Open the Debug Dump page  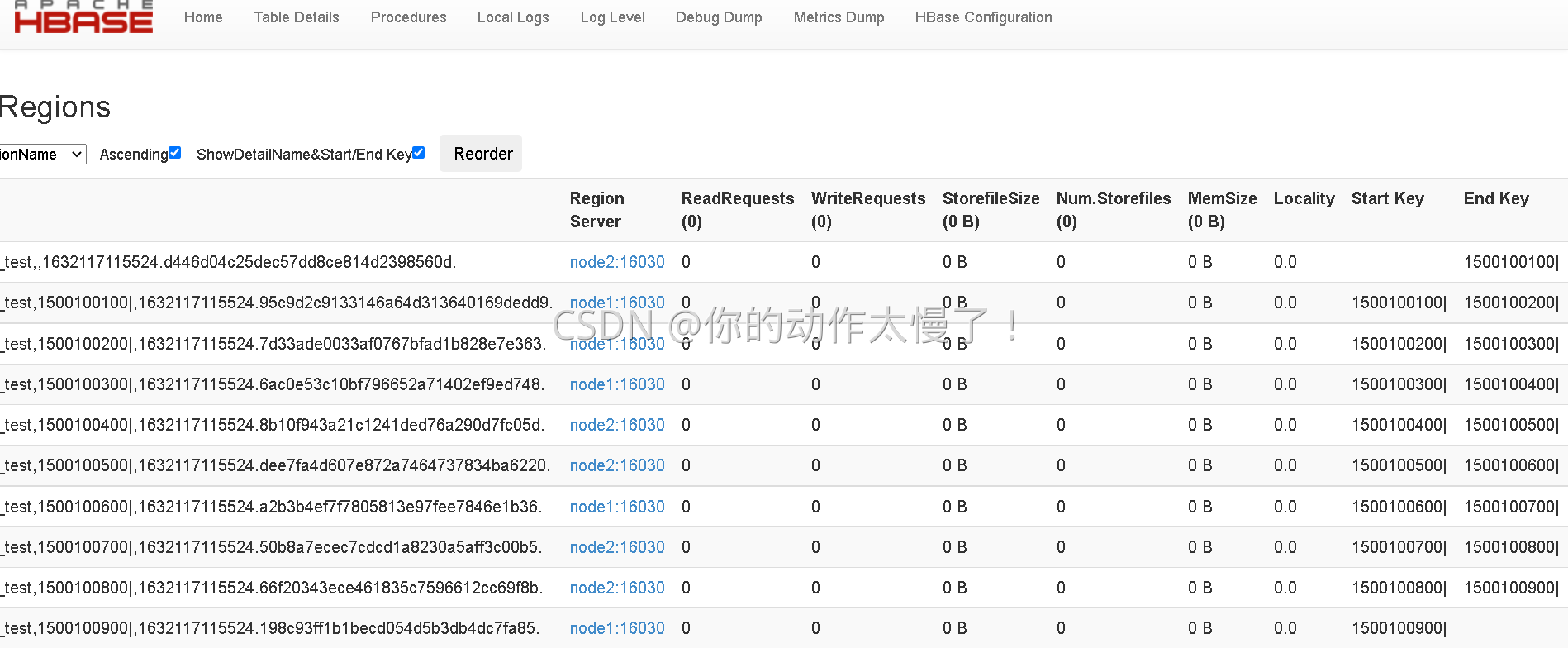(x=719, y=17)
